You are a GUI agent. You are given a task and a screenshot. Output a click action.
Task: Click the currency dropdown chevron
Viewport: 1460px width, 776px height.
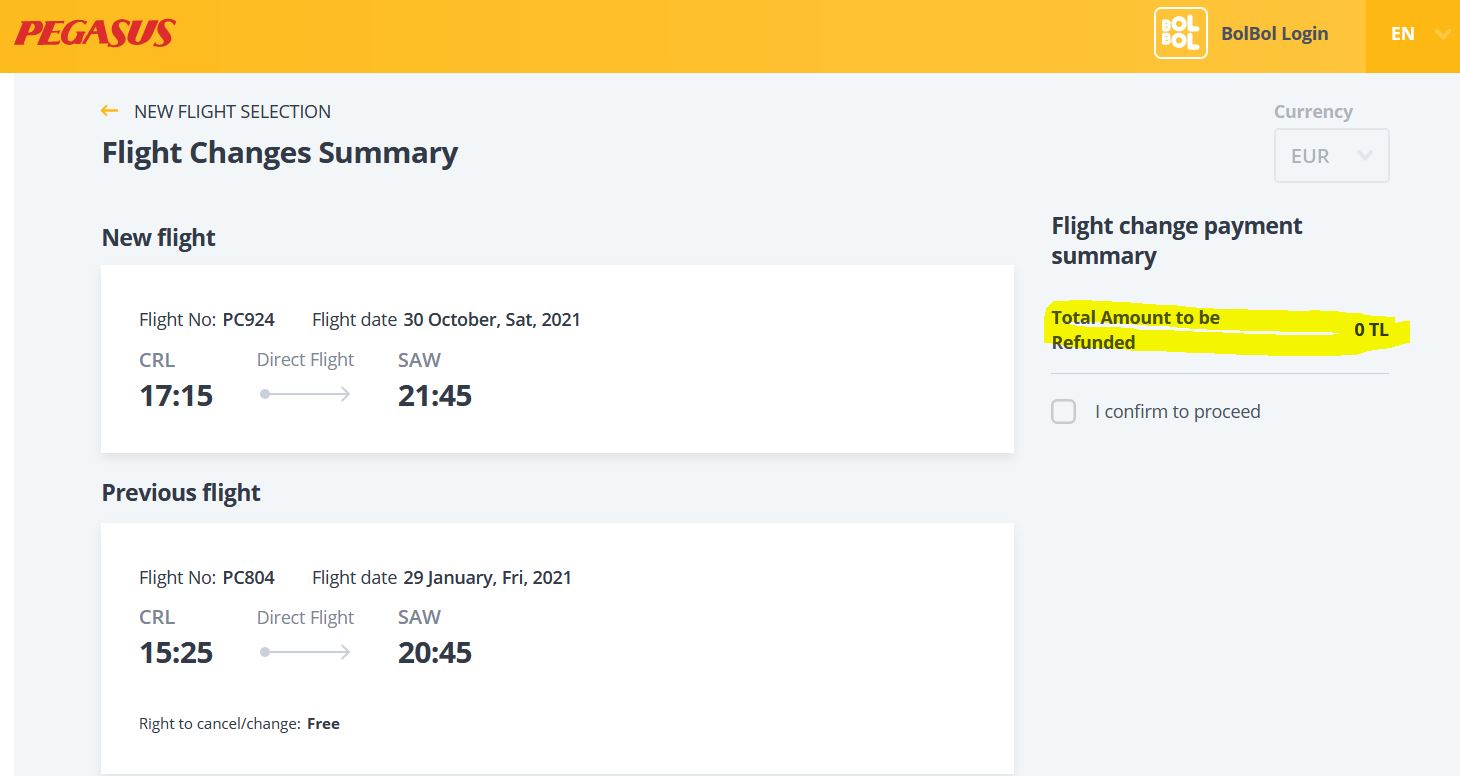click(x=1364, y=155)
